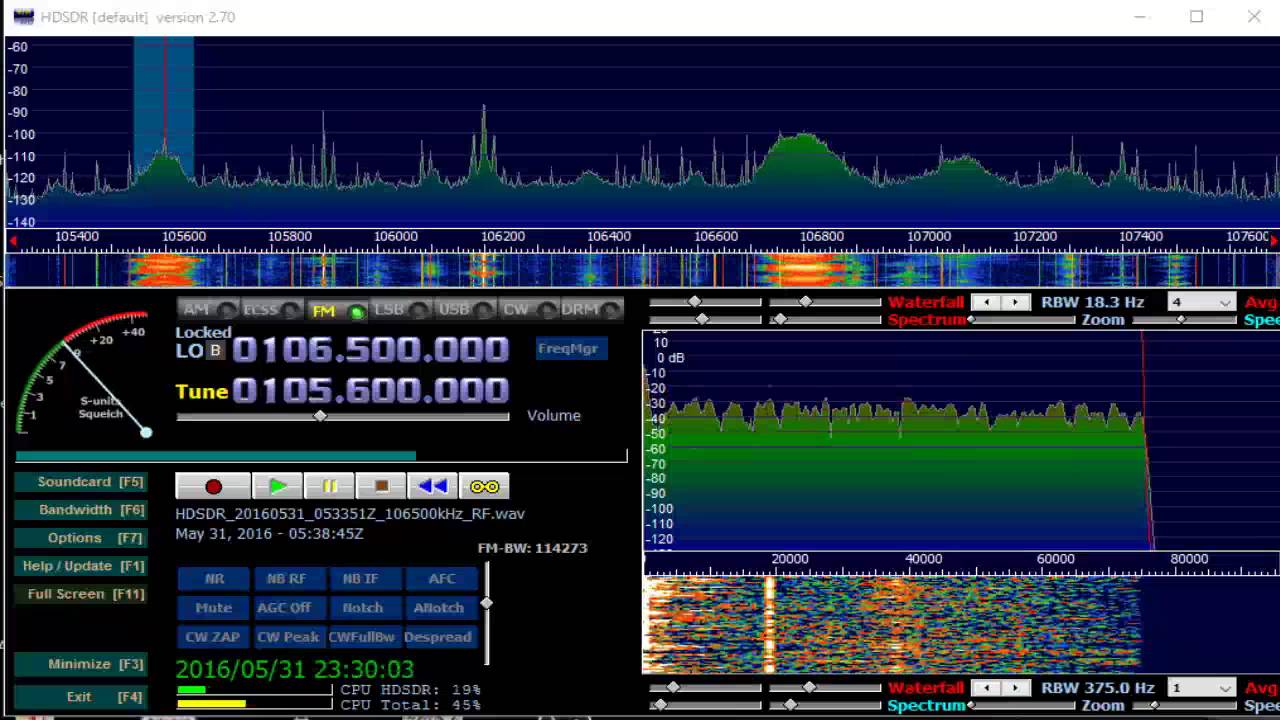
Task: Click the left red arrow on frequency scale
Action: point(13,241)
